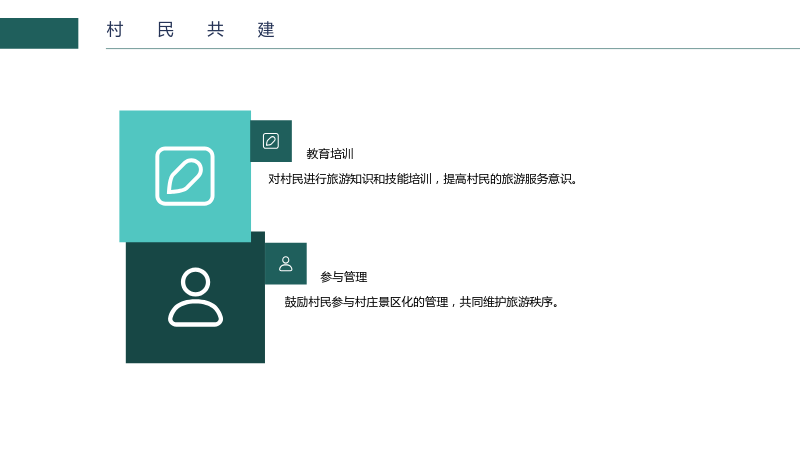Click the dark green block left of title
800x450 pixels.
click(x=39, y=33)
